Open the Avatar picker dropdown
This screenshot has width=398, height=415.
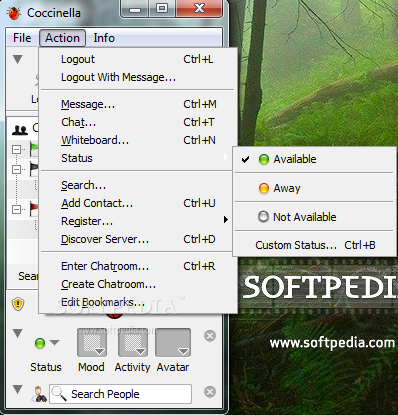coord(173,343)
